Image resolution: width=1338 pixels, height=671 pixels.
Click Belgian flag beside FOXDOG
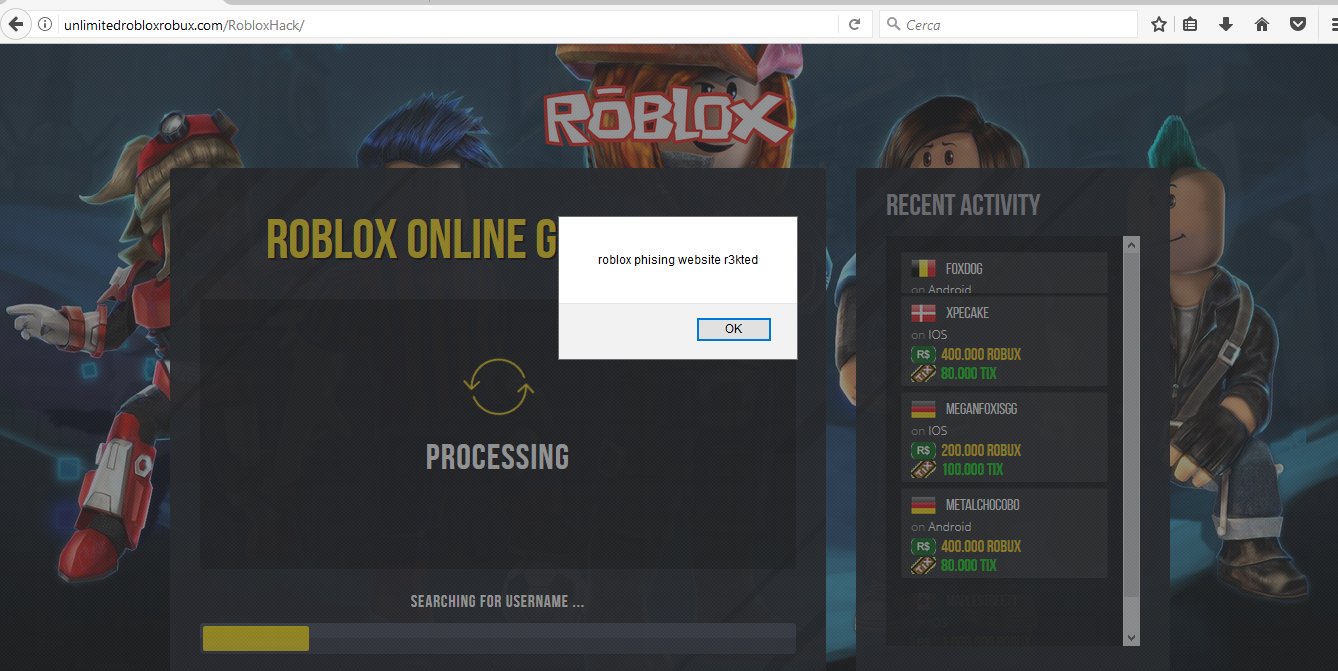(923, 268)
